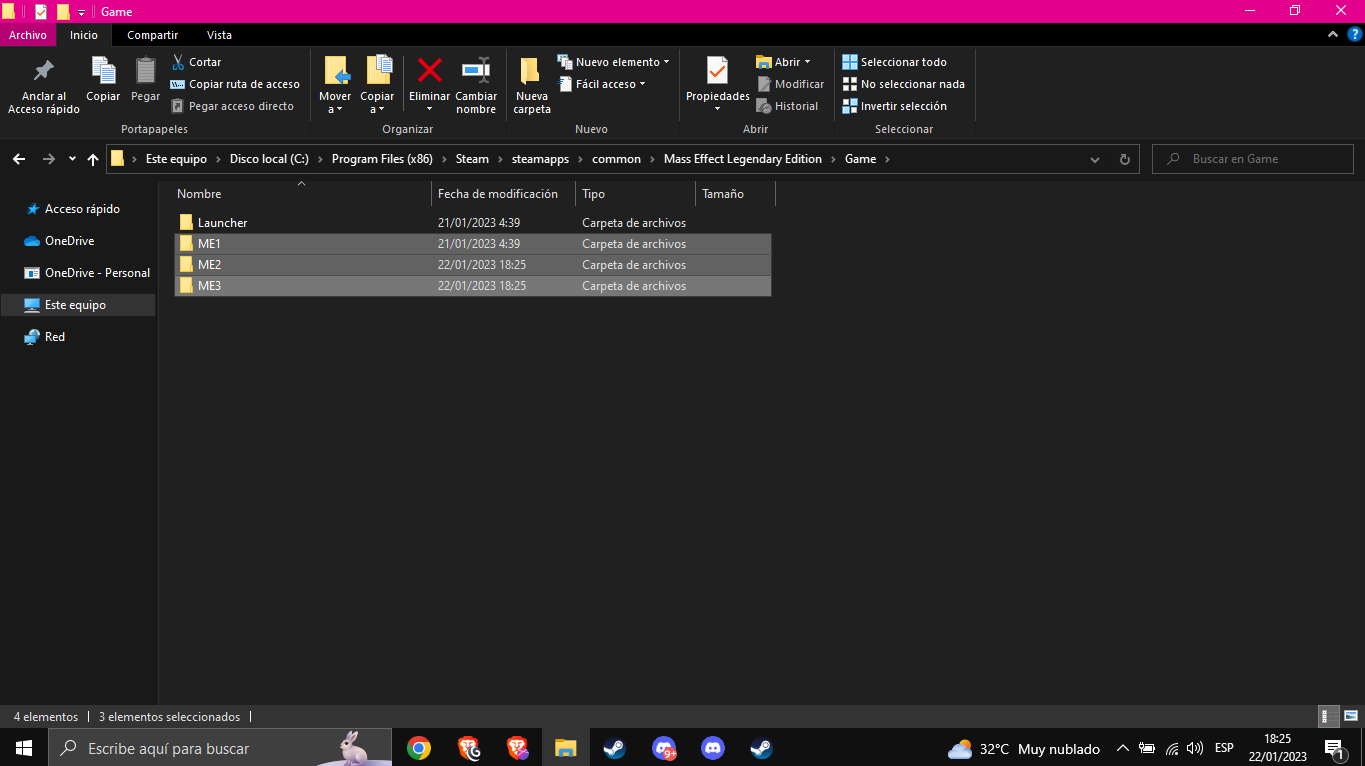This screenshot has width=1365, height=766.
Task: Refresh the current folder view
Action: pyautogui.click(x=1125, y=159)
